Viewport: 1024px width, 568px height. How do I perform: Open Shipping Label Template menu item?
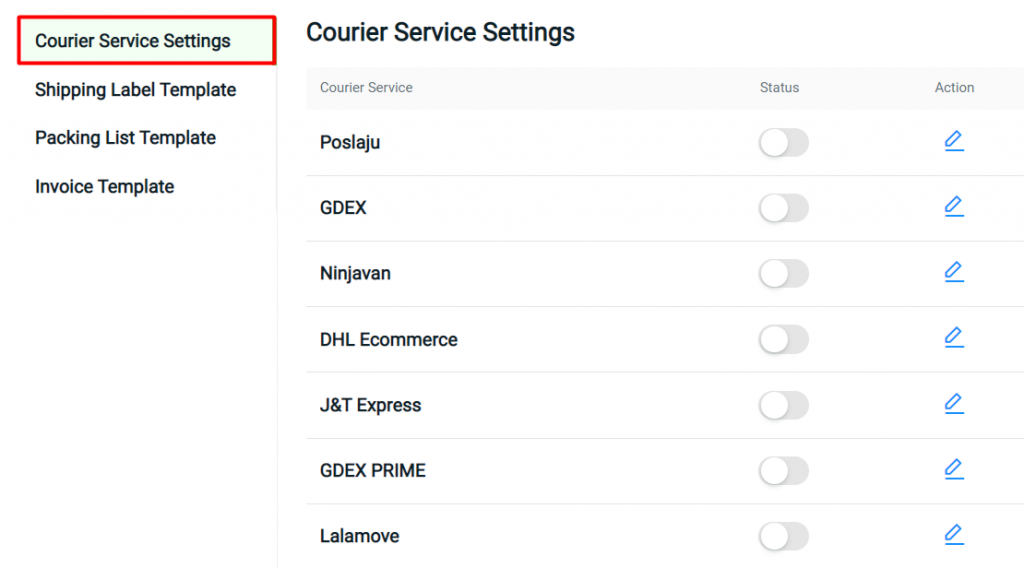click(135, 89)
